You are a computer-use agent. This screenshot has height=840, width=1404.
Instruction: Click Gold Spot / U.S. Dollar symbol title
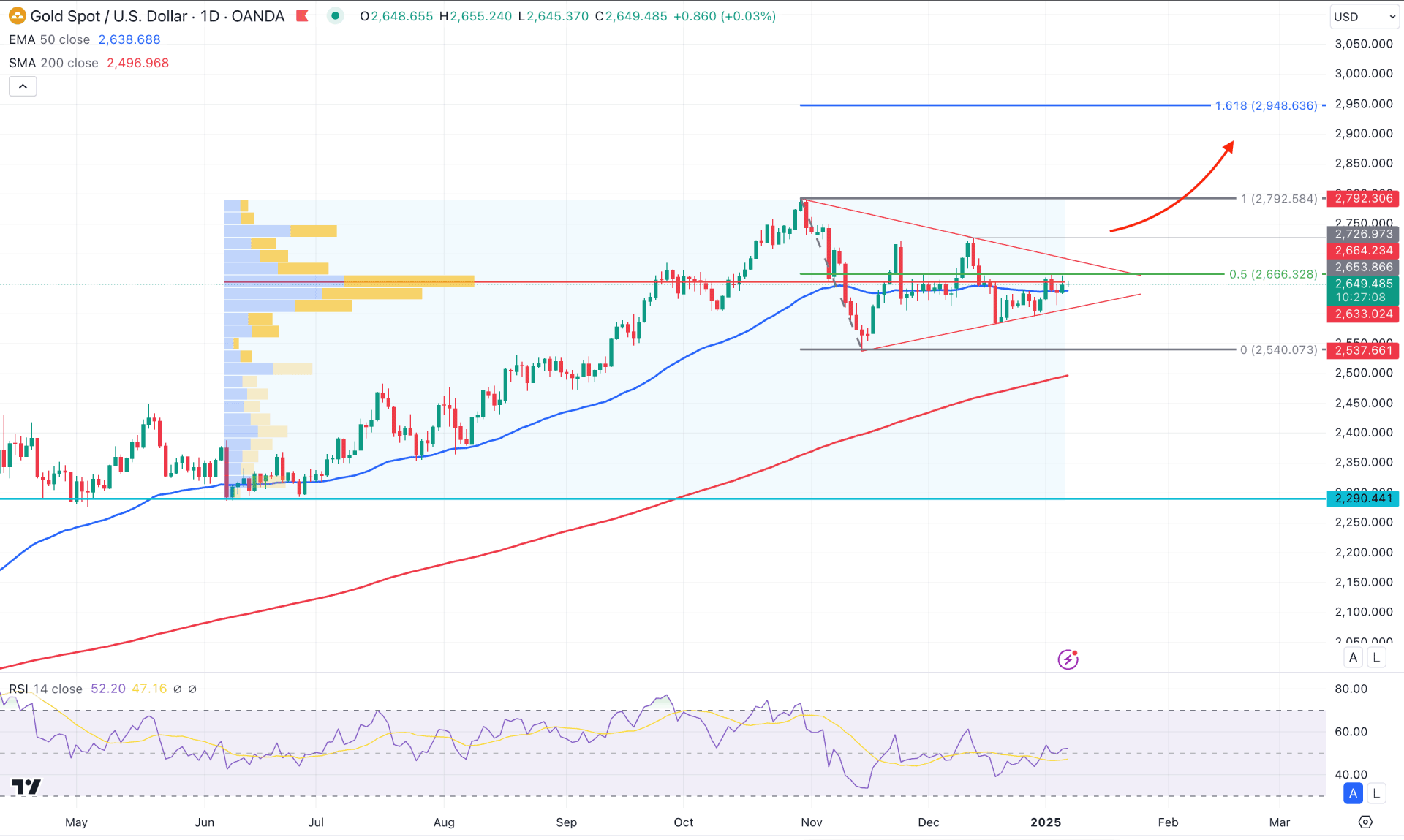click(x=109, y=16)
